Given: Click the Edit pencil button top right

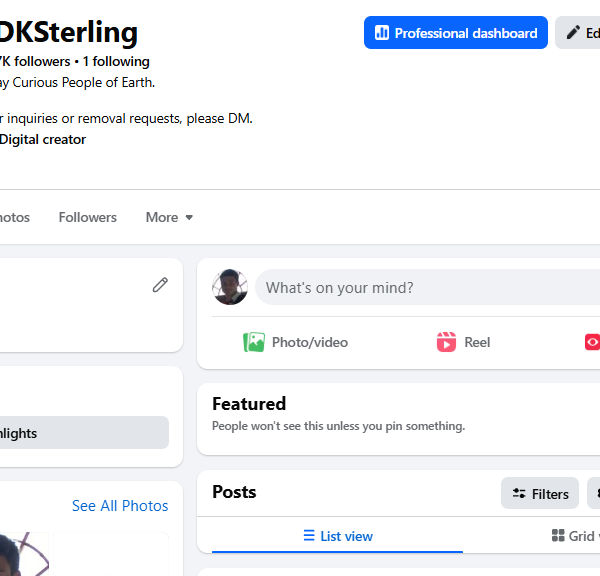Looking at the screenshot, I should [578, 33].
